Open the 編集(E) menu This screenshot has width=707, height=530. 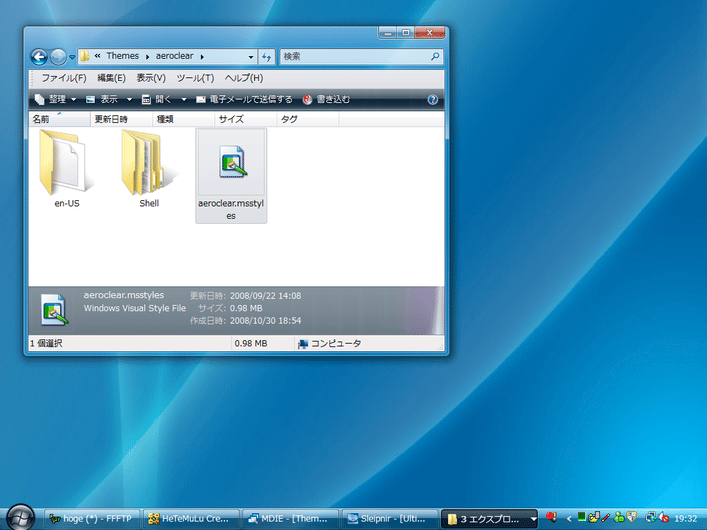(x=111, y=78)
